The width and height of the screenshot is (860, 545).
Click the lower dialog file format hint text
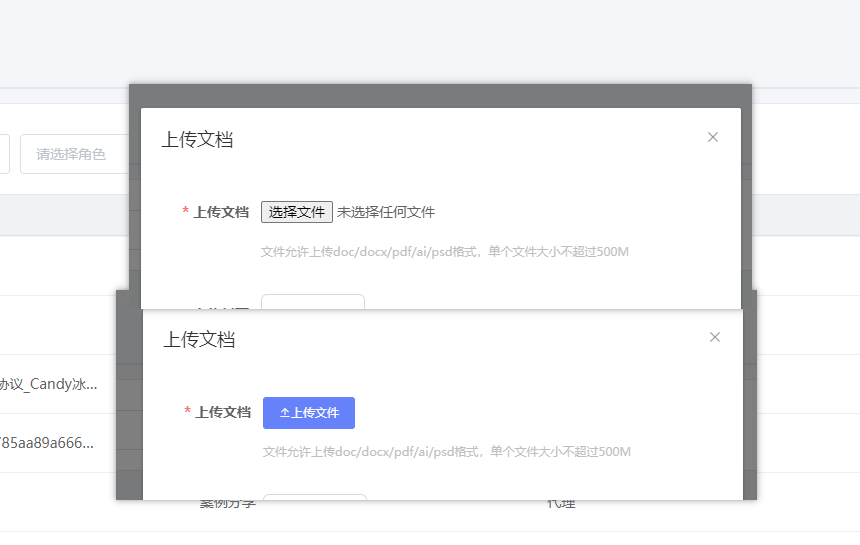[x=446, y=452]
